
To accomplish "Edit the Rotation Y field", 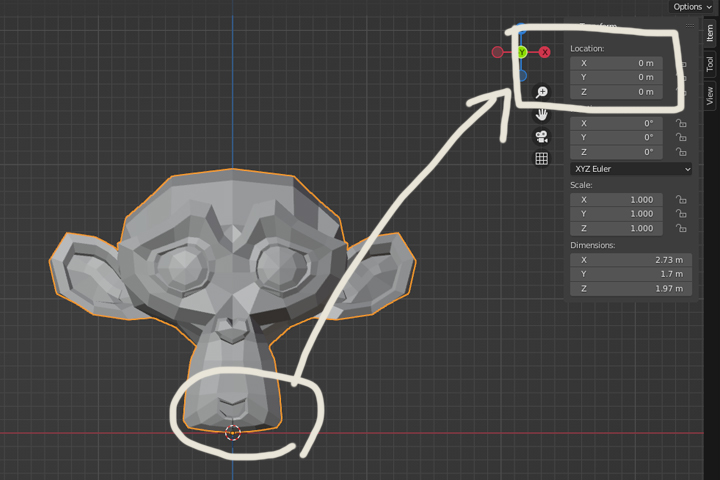I will tap(616, 137).
